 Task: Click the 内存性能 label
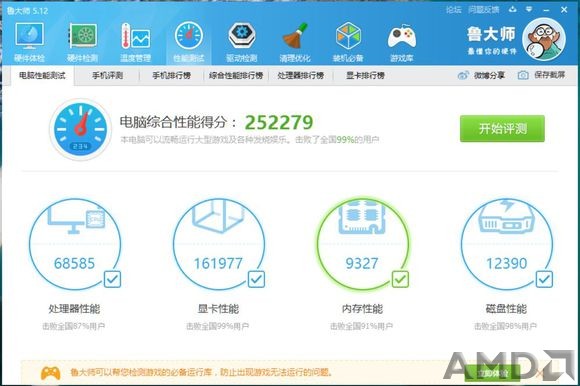coord(362,309)
